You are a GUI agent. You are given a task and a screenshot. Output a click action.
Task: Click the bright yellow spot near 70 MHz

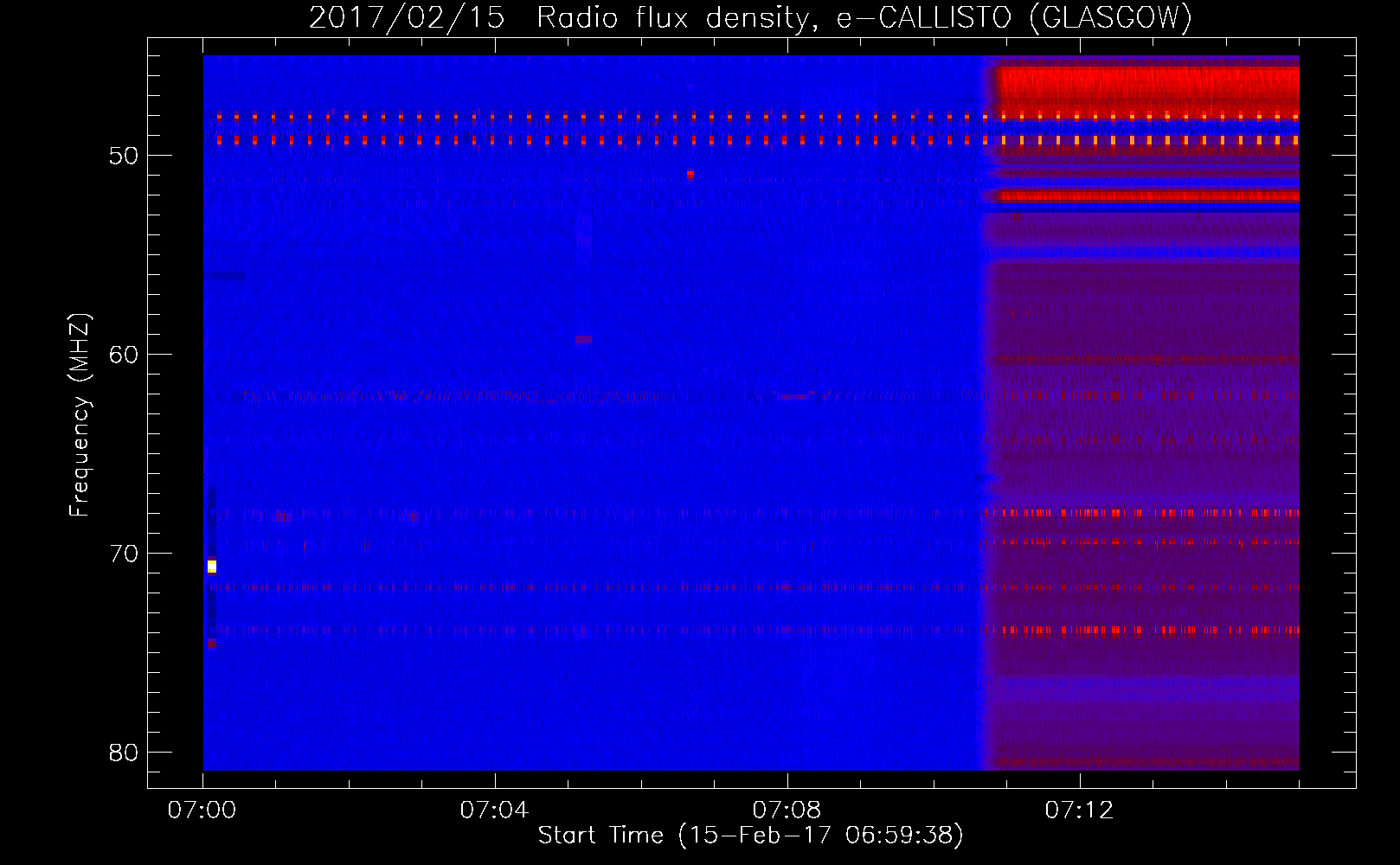coord(212,567)
